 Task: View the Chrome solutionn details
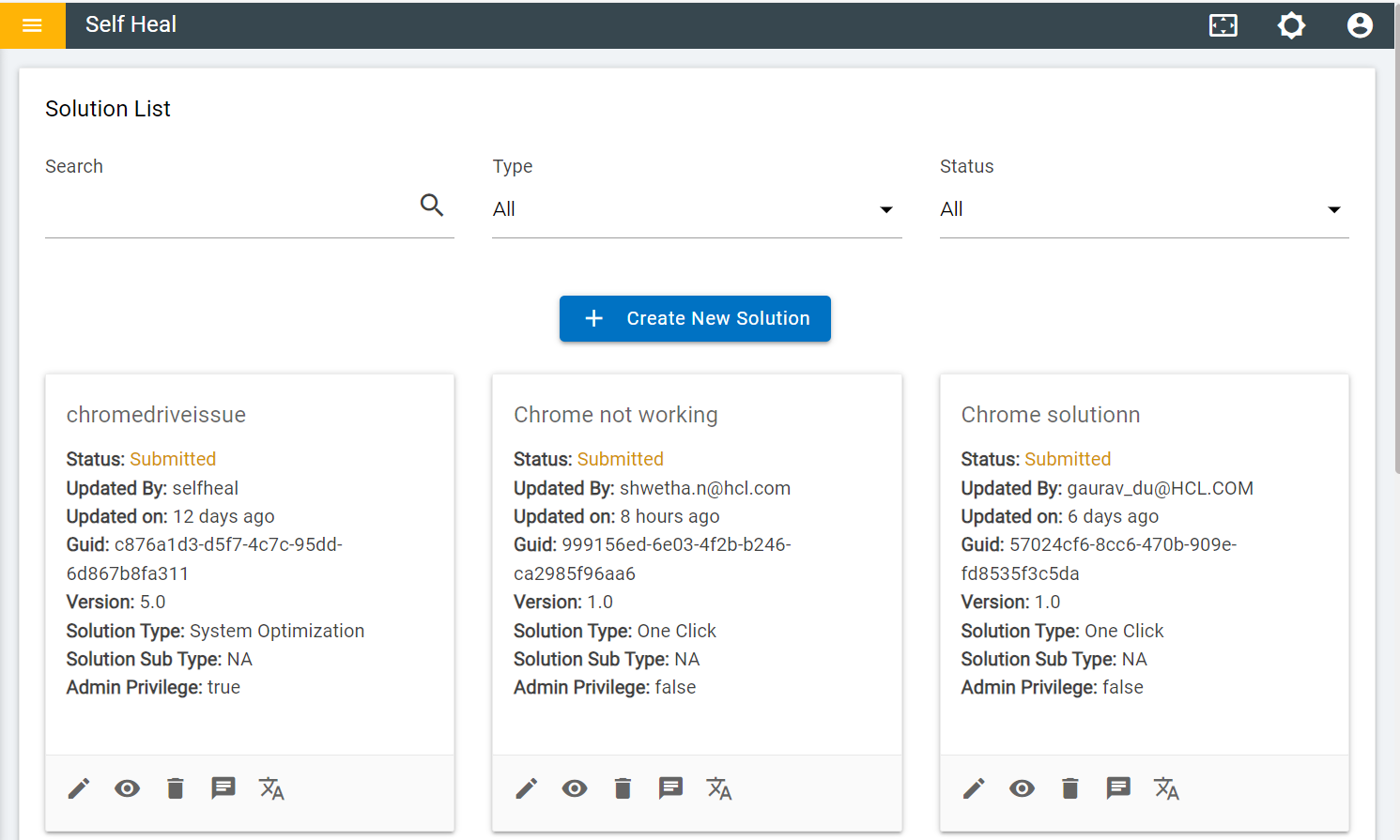1022,788
